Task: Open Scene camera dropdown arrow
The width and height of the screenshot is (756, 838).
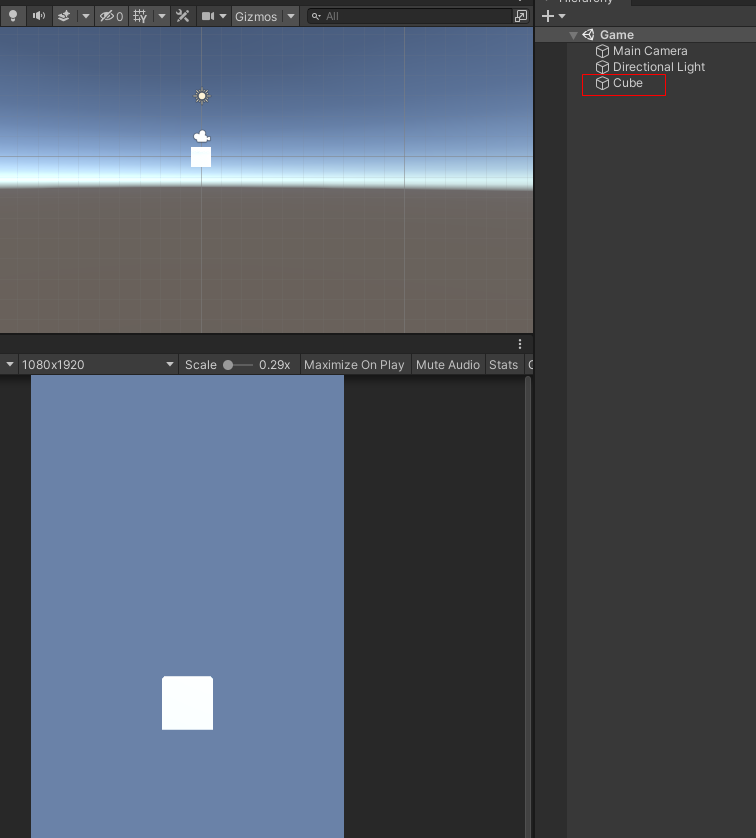Action: tap(223, 16)
